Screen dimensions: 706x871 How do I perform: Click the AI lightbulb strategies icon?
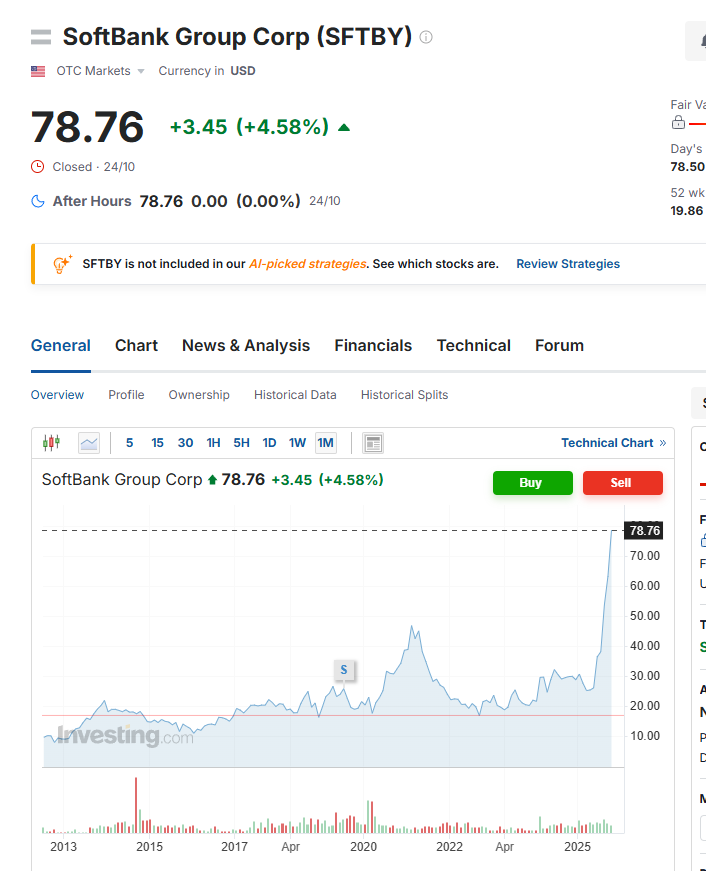[62, 264]
